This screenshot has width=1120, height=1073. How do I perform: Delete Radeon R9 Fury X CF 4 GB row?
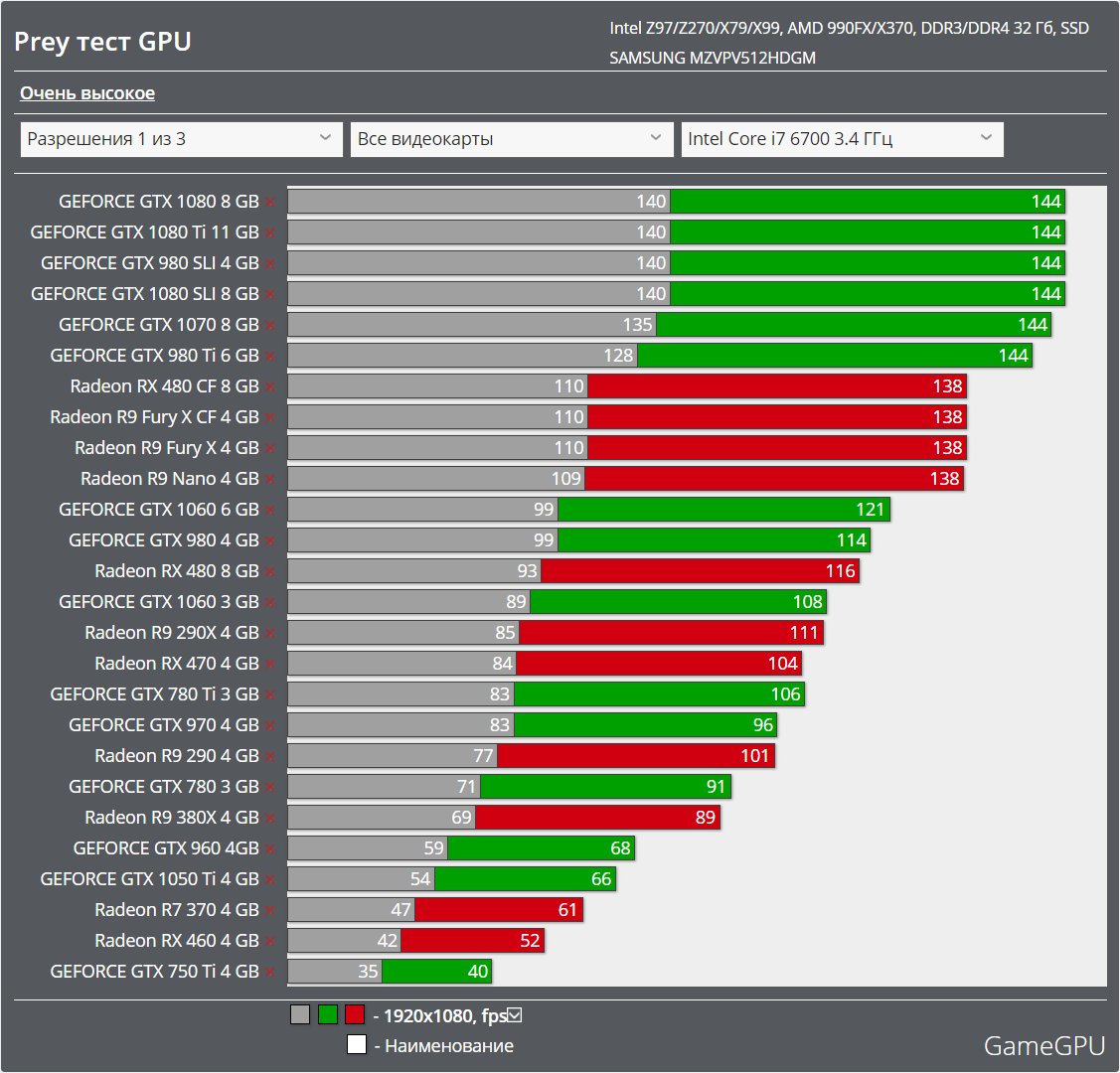coord(270,417)
